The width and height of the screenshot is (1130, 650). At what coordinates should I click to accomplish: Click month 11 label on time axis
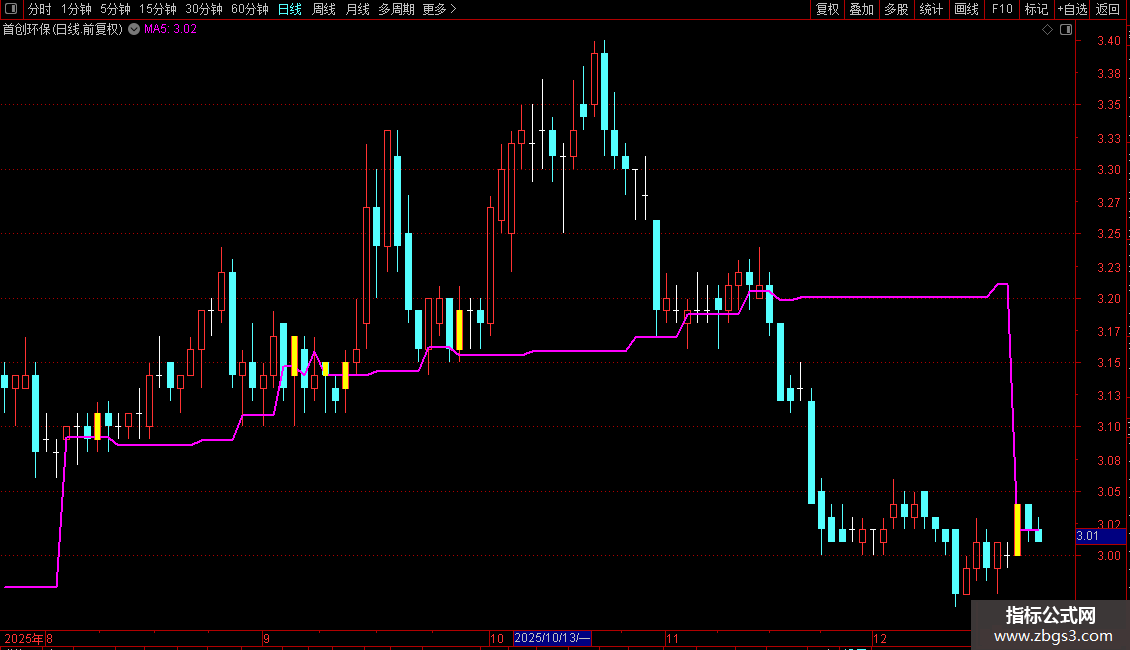pos(672,638)
